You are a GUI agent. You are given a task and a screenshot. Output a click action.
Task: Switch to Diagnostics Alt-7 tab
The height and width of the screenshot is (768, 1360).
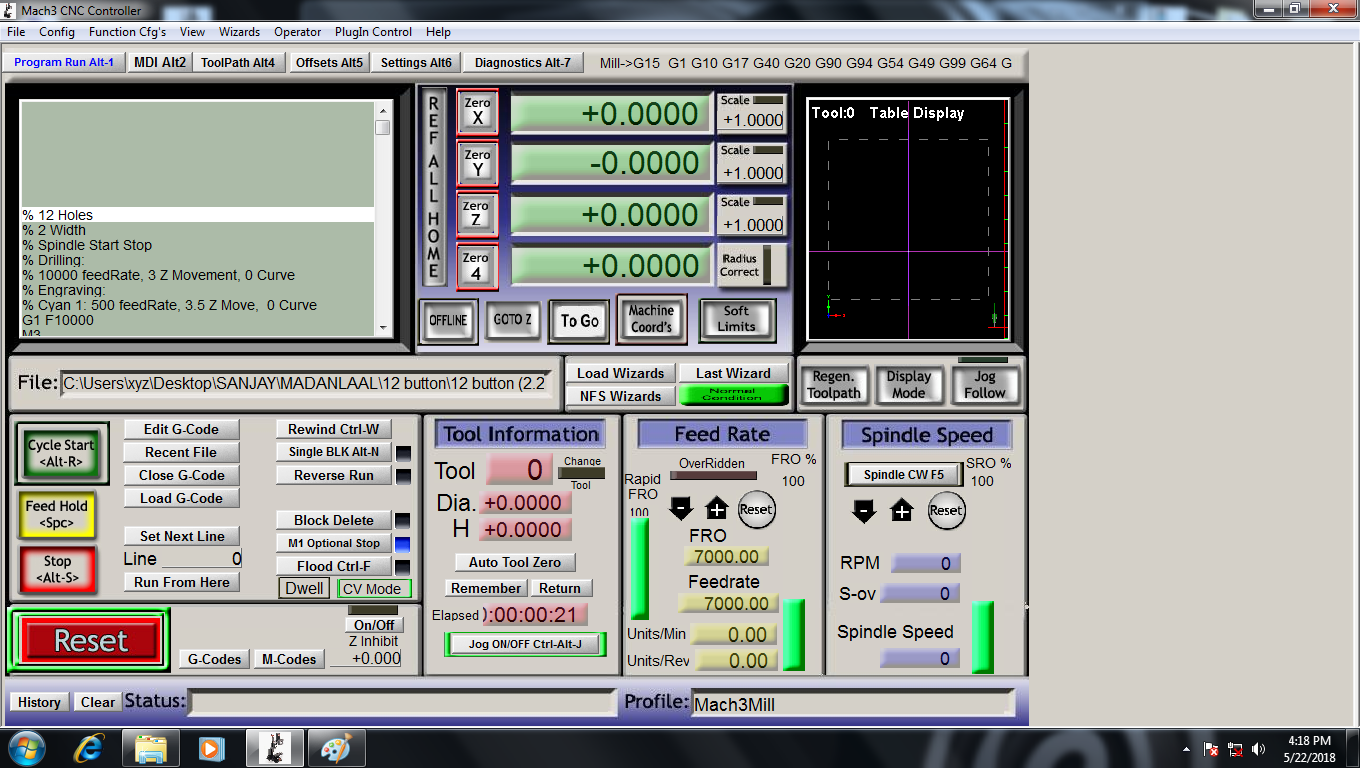523,62
